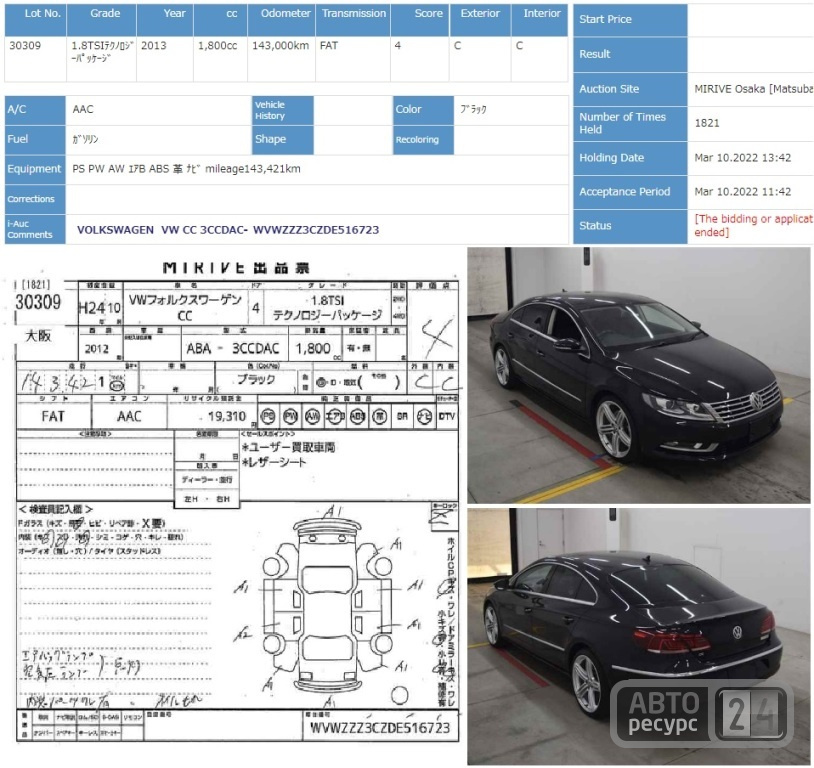Click the Acceptance Period label

coord(630,192)
